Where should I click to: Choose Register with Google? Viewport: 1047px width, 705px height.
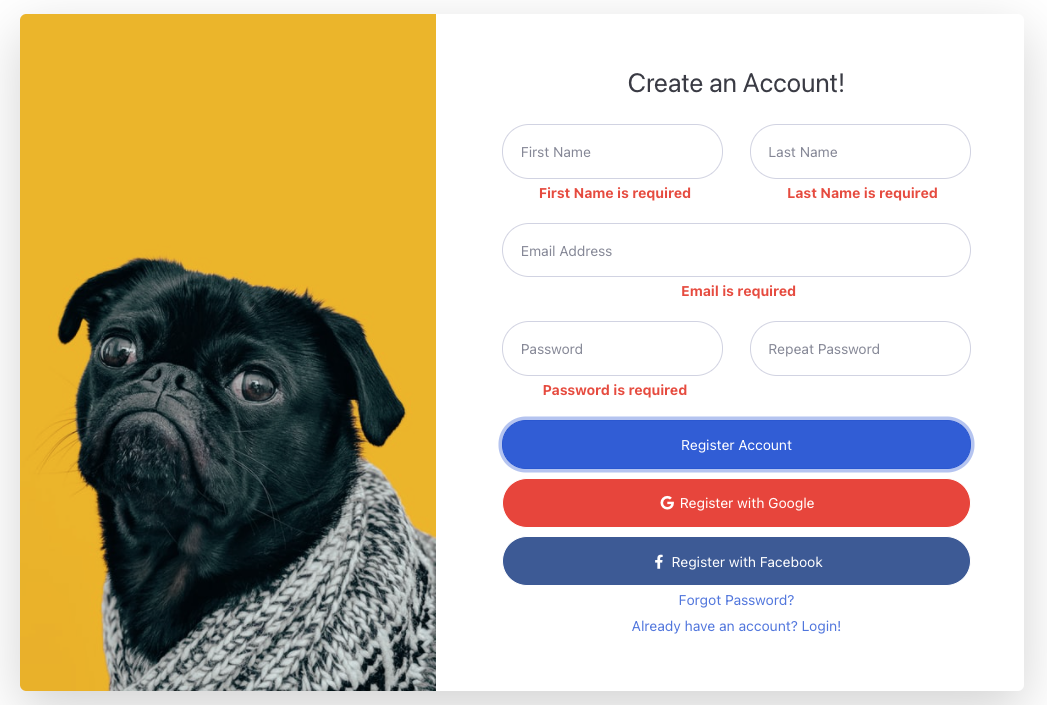736,503
